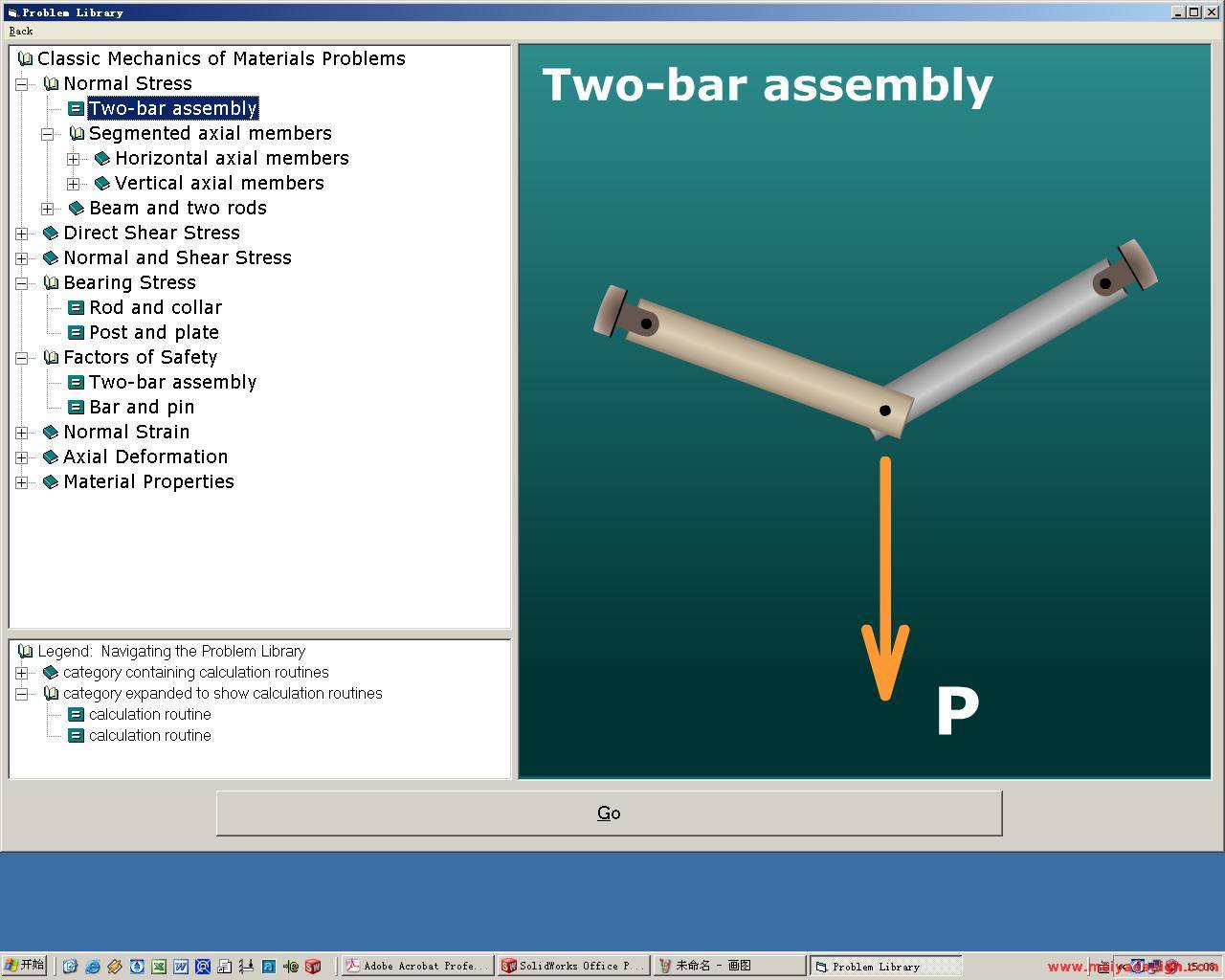
Task: Click the Rod and collar routine icon
Action: pyautogui.click(x=76, y=308)
